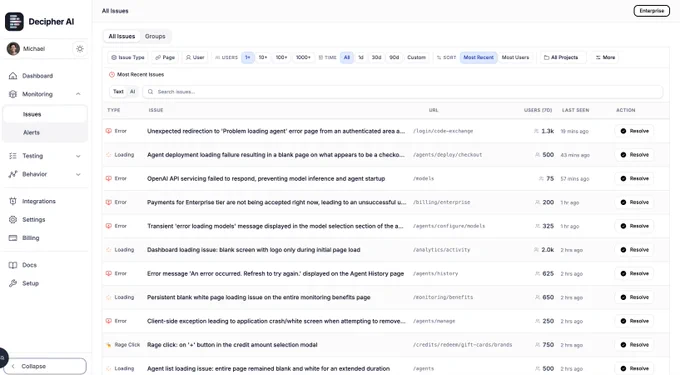The width and height of the screenshot is (680, 375).
Task: Focus the Search issues field
Action: coord(402,91)
